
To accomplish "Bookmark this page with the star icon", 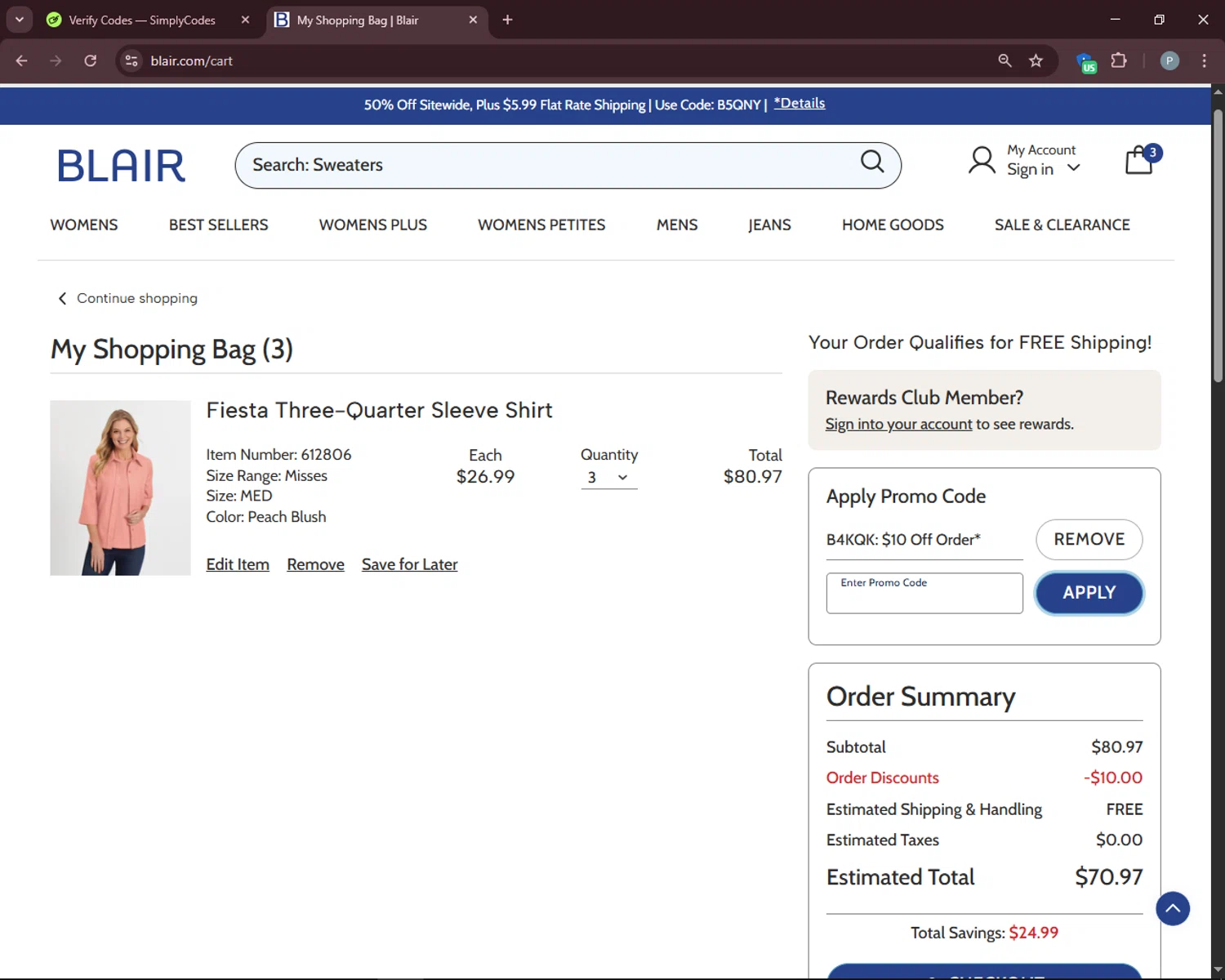I will 1036,60.
